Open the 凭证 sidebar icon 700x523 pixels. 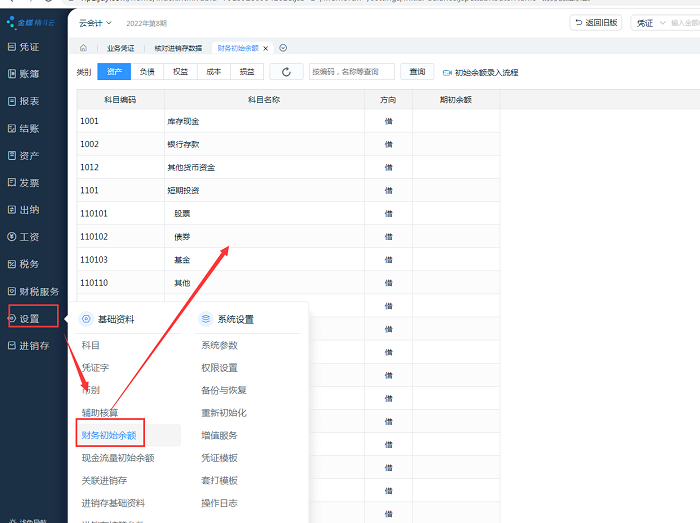[11, 47]
